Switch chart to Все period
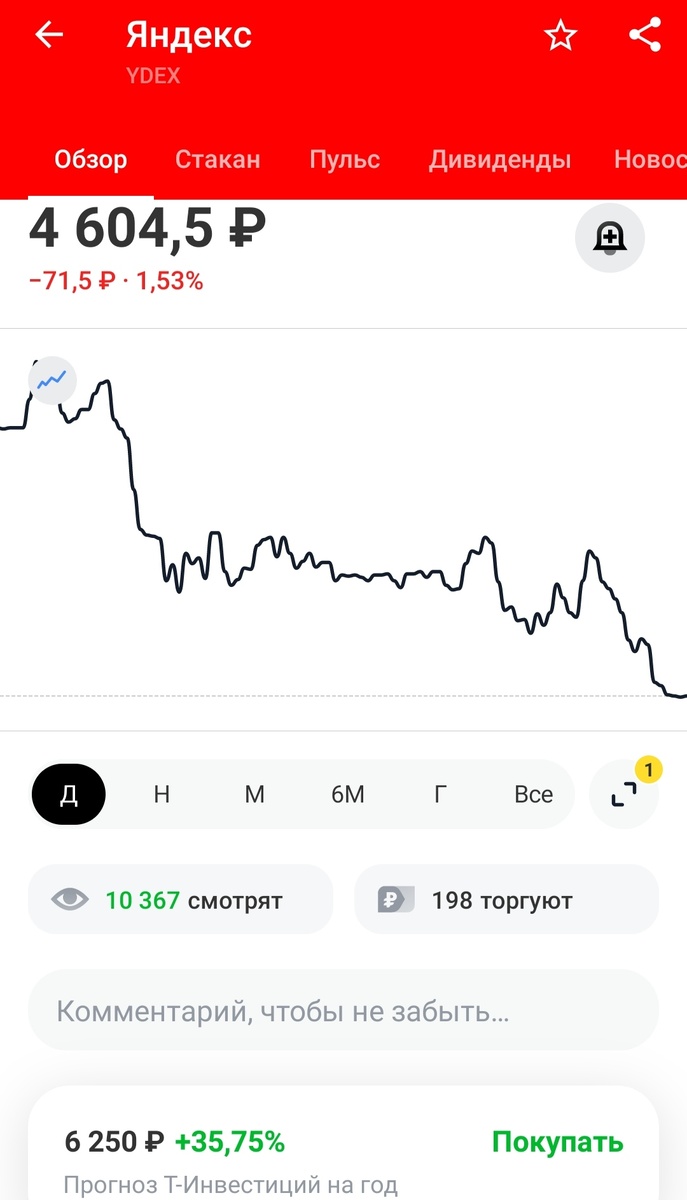687x1200 pixels. click(533, 793)
